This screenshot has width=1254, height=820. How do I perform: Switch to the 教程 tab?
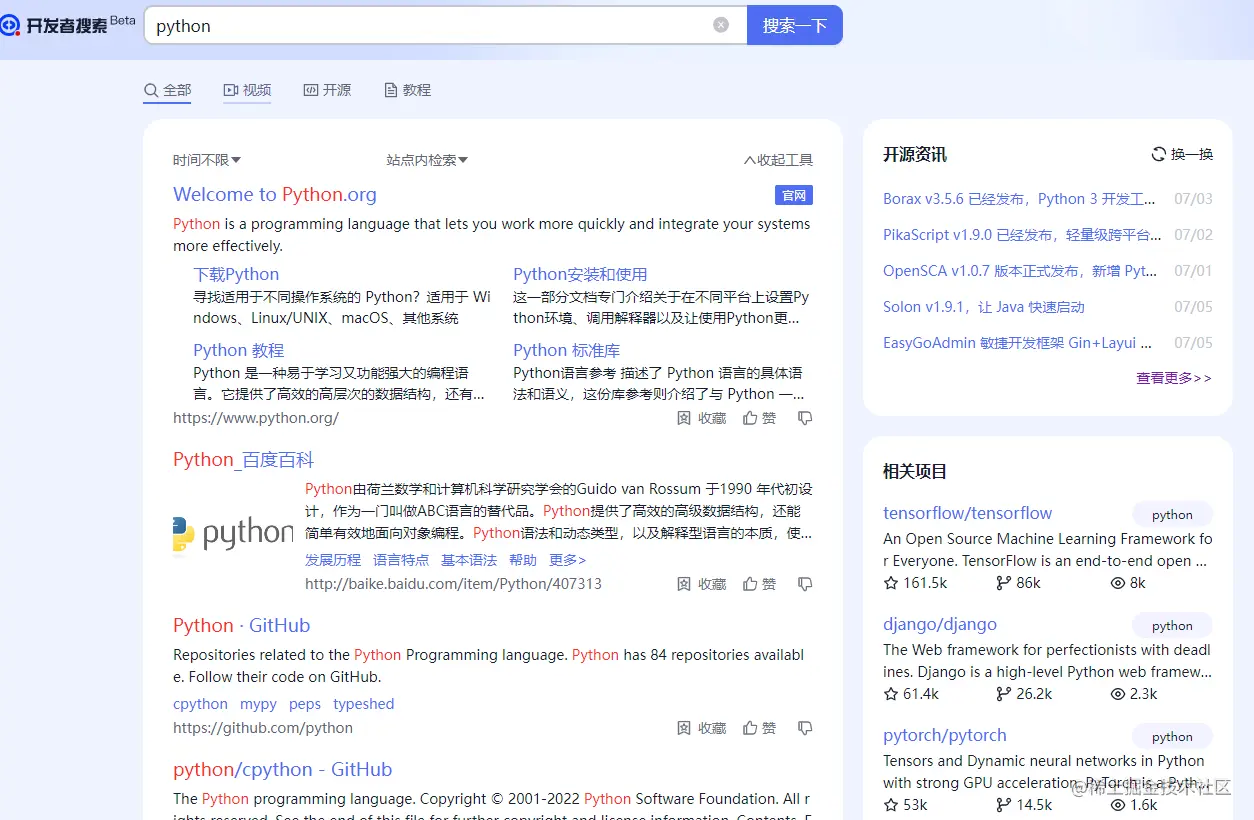pos(407,90)
